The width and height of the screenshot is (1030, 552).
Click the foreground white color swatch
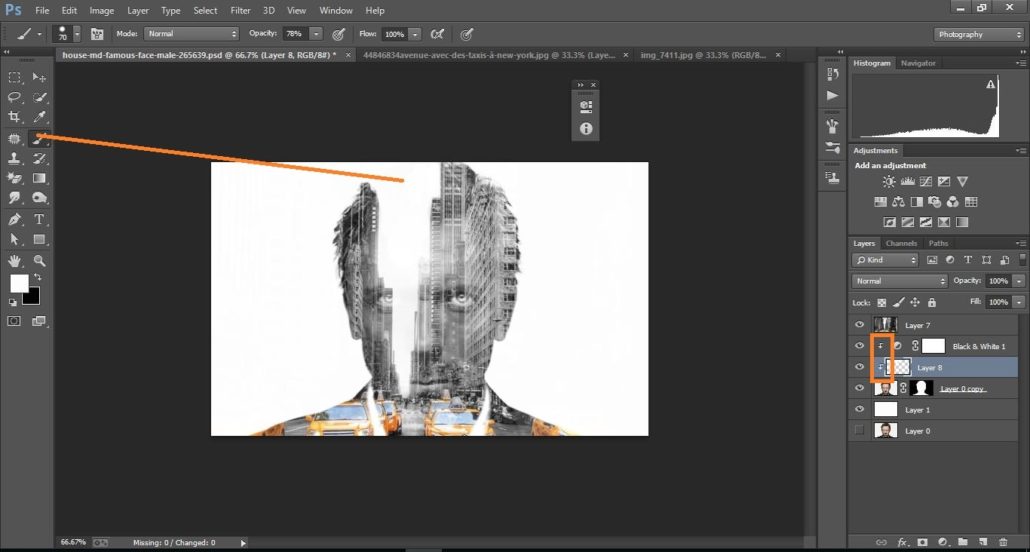click(19, 283)
